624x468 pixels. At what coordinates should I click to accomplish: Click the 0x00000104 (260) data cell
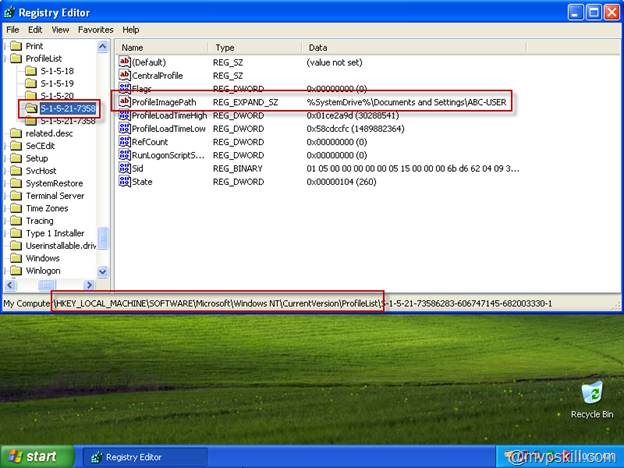341,182
